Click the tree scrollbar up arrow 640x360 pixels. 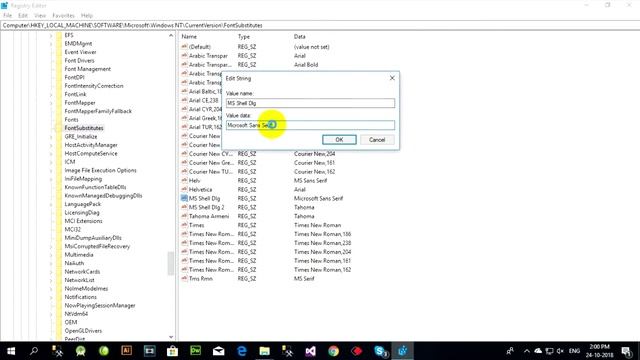[x=171, y=36]
